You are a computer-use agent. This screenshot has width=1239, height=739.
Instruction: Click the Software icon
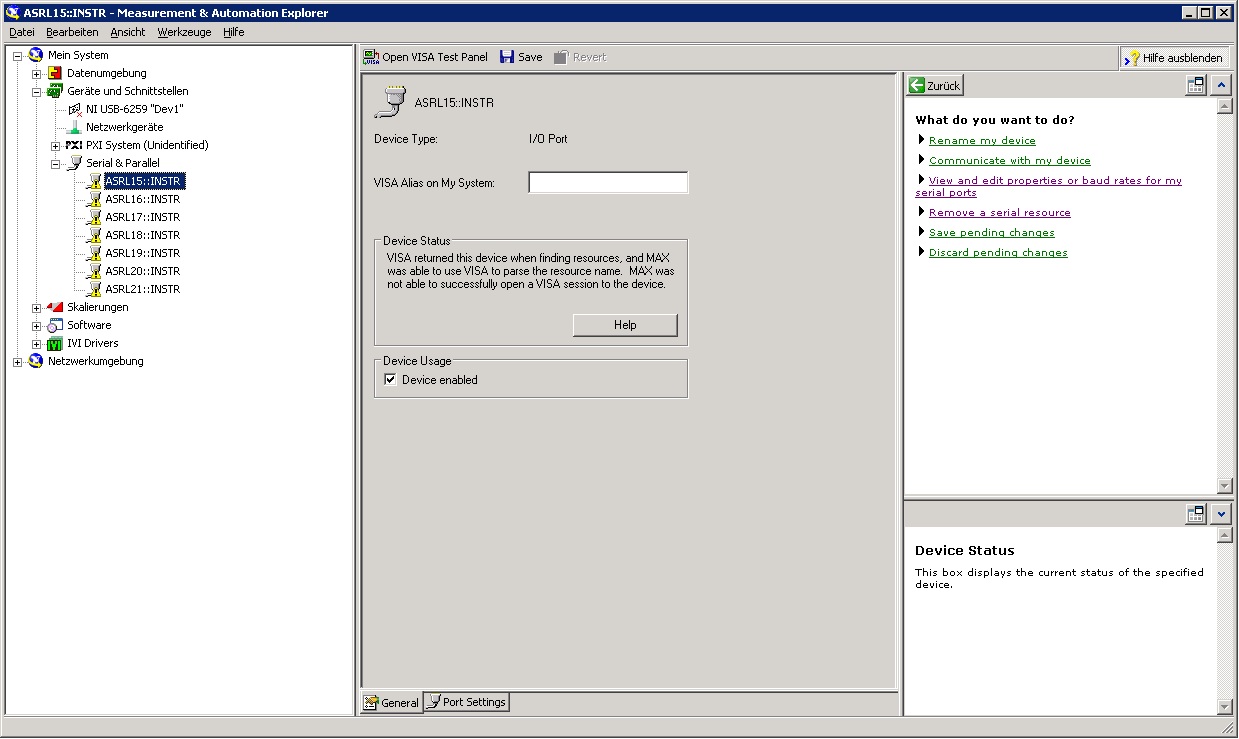55,325
